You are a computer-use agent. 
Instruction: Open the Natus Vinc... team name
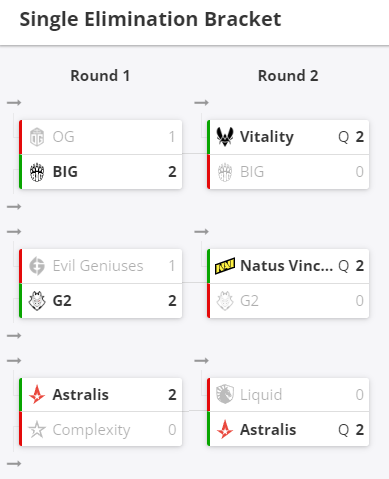287,266
